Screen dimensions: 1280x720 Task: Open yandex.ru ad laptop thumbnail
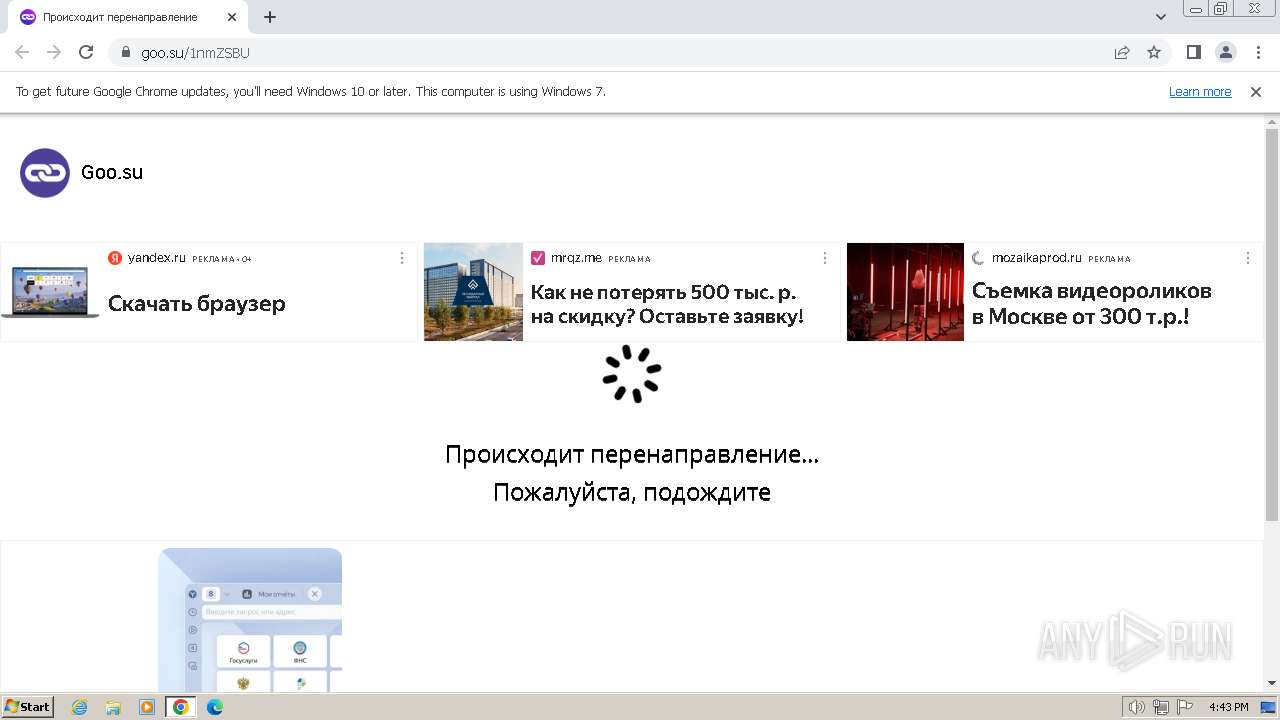(50, 292)
